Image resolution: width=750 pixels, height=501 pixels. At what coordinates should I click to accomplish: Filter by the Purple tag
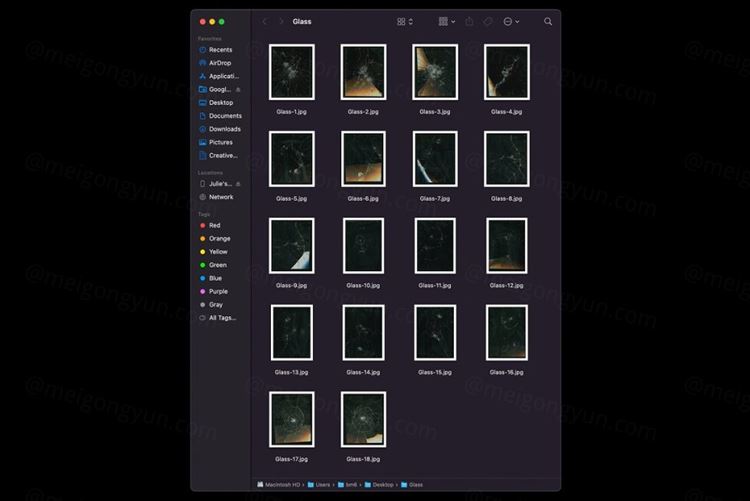click(217, 292)
